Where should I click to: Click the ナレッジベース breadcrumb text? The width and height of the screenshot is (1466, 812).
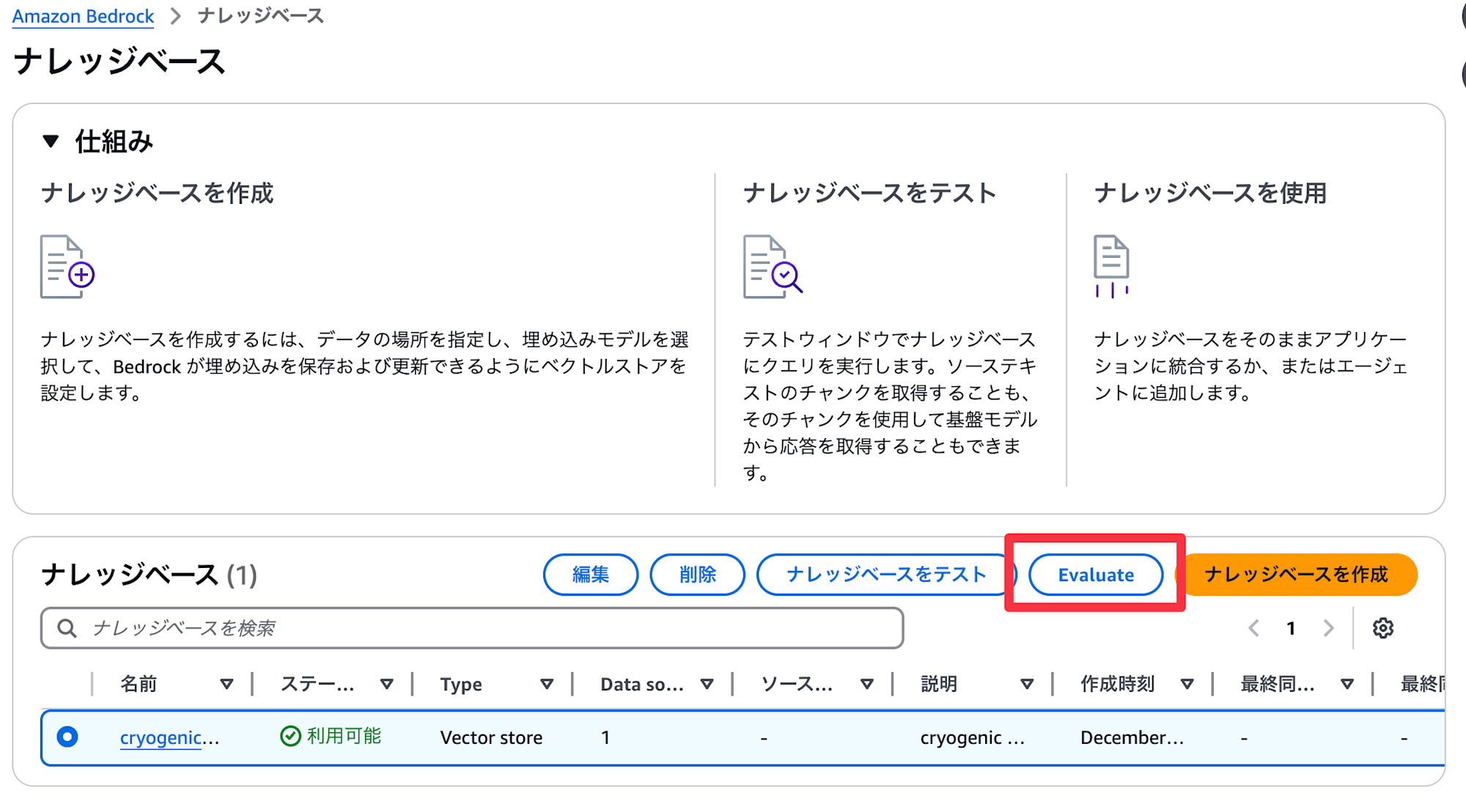pos(261,16)
